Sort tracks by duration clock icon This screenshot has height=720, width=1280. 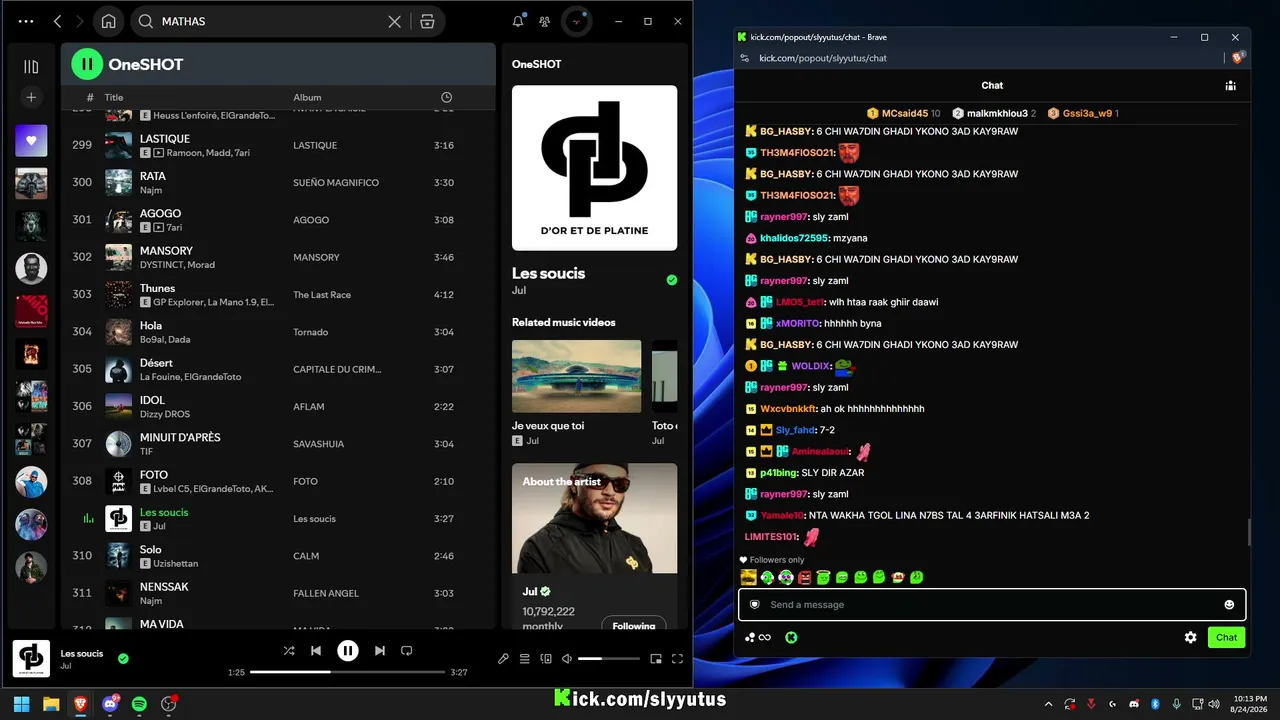click(x=446, y=97)
